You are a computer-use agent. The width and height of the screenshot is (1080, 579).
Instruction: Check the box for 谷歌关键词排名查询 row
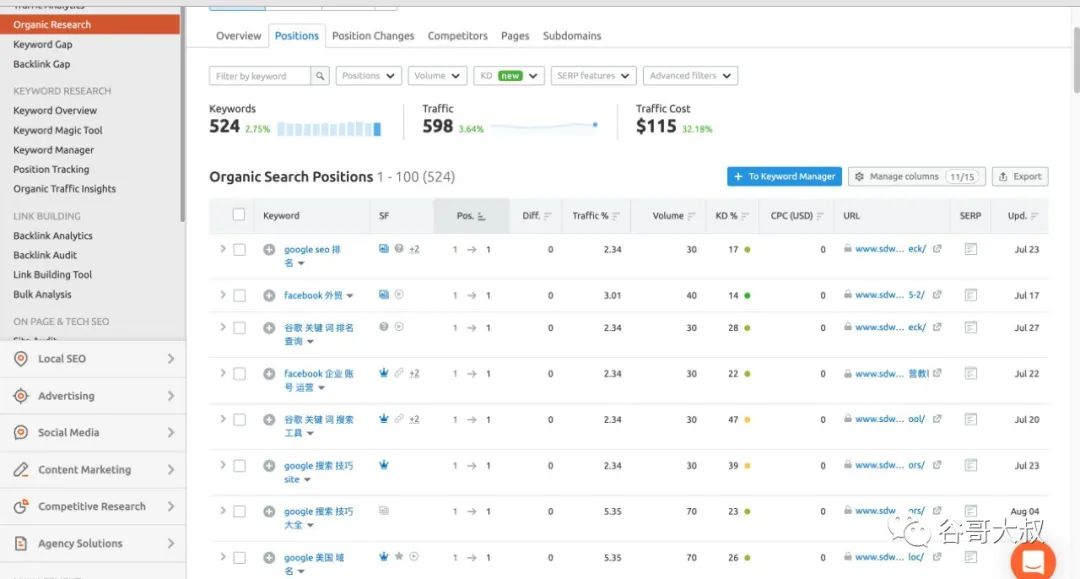[x=239, y=328]
